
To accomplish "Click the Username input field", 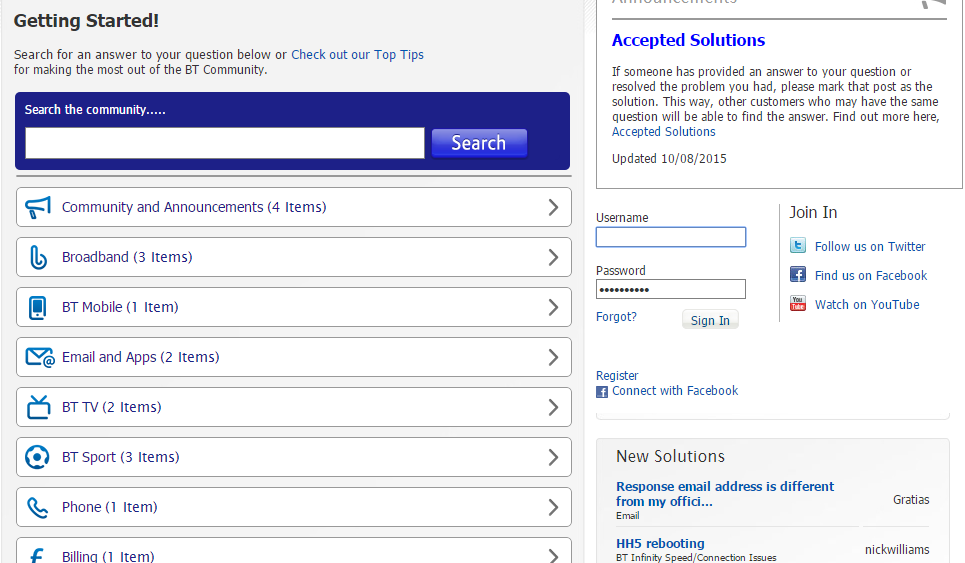I will coord(671,237).
